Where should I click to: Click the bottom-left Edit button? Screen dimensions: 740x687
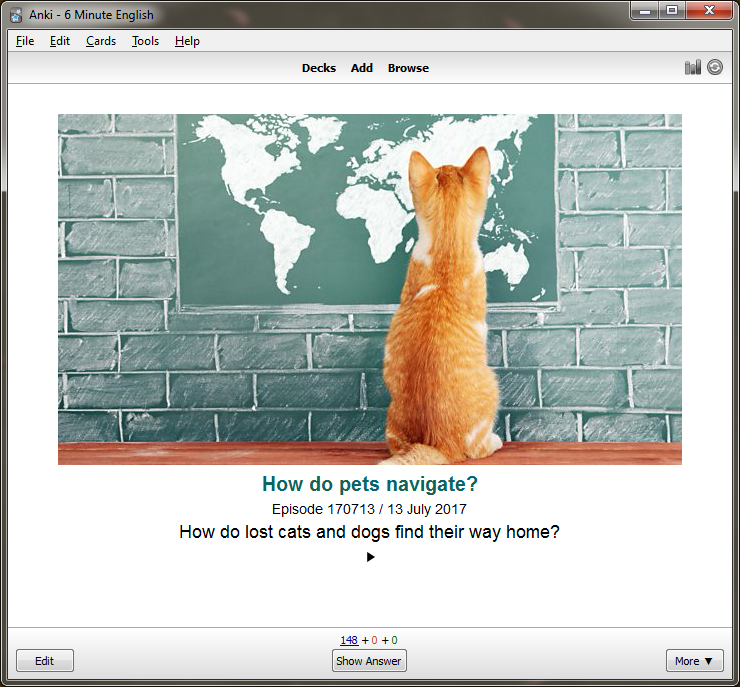pyautogui.click(x=45, y=661)
